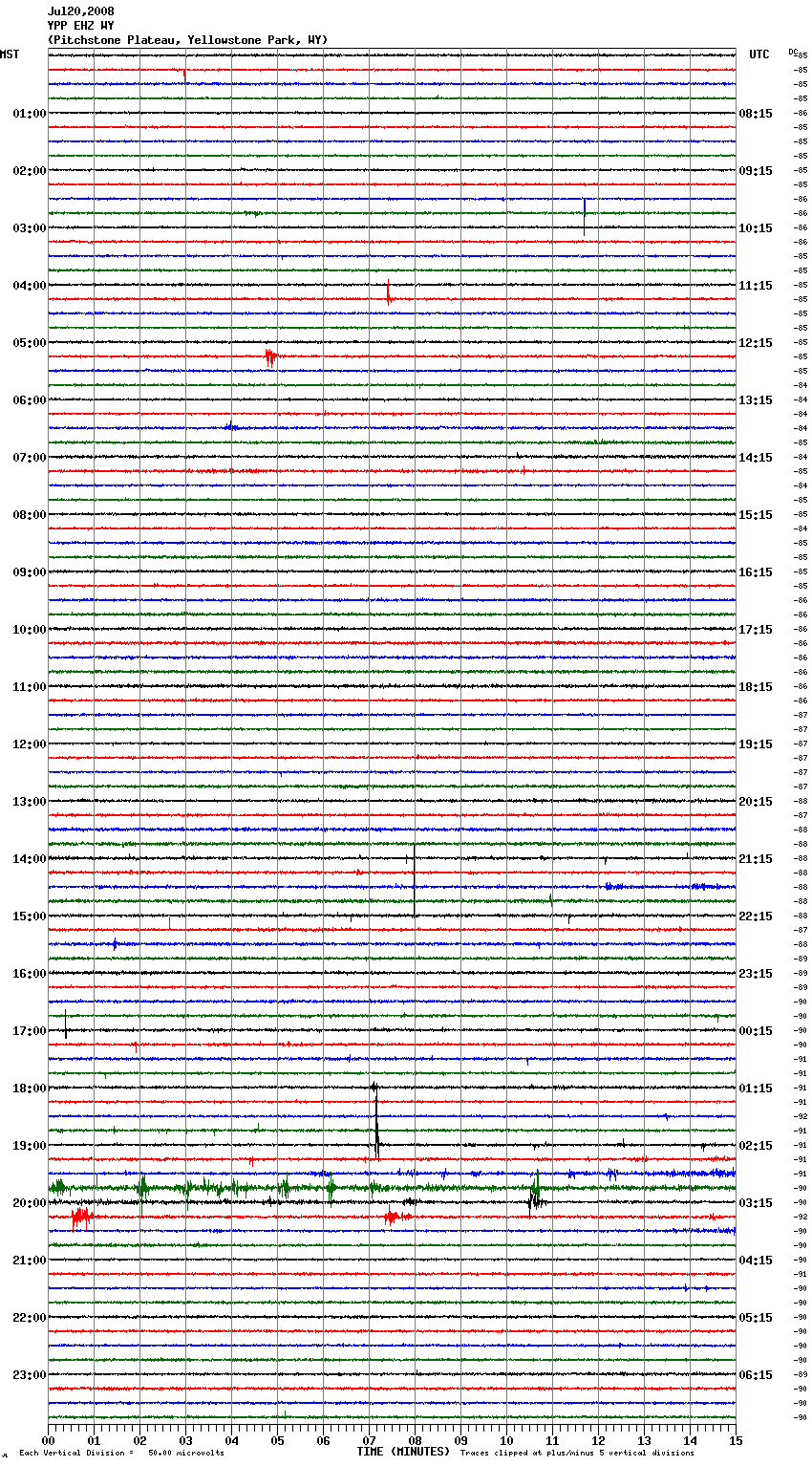Image resolution: width=812 pixels, height=1466 pixels.
Task: Click the 10:00 MST time label
Action: tap(30, 630)
